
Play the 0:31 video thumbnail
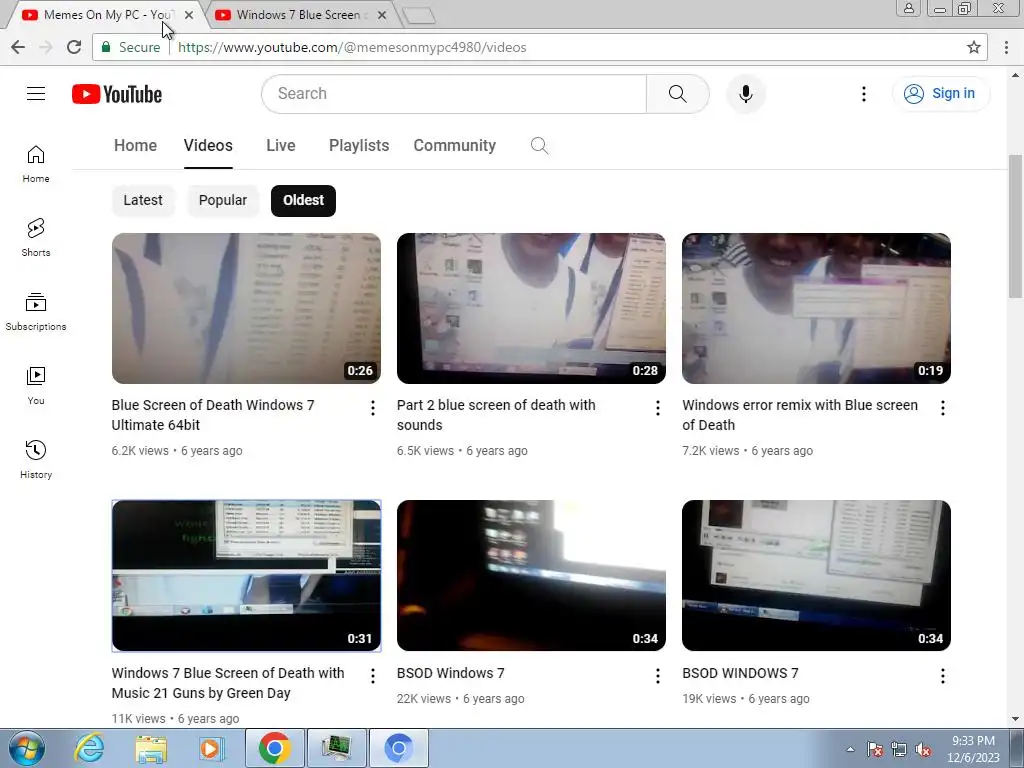point(246,576)
